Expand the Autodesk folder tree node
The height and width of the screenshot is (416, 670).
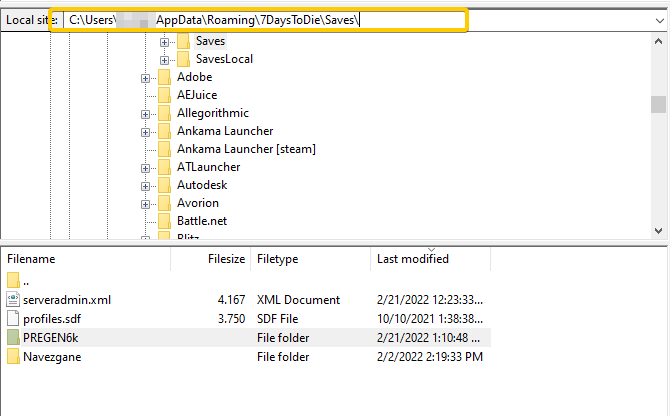tap(145, 186)
